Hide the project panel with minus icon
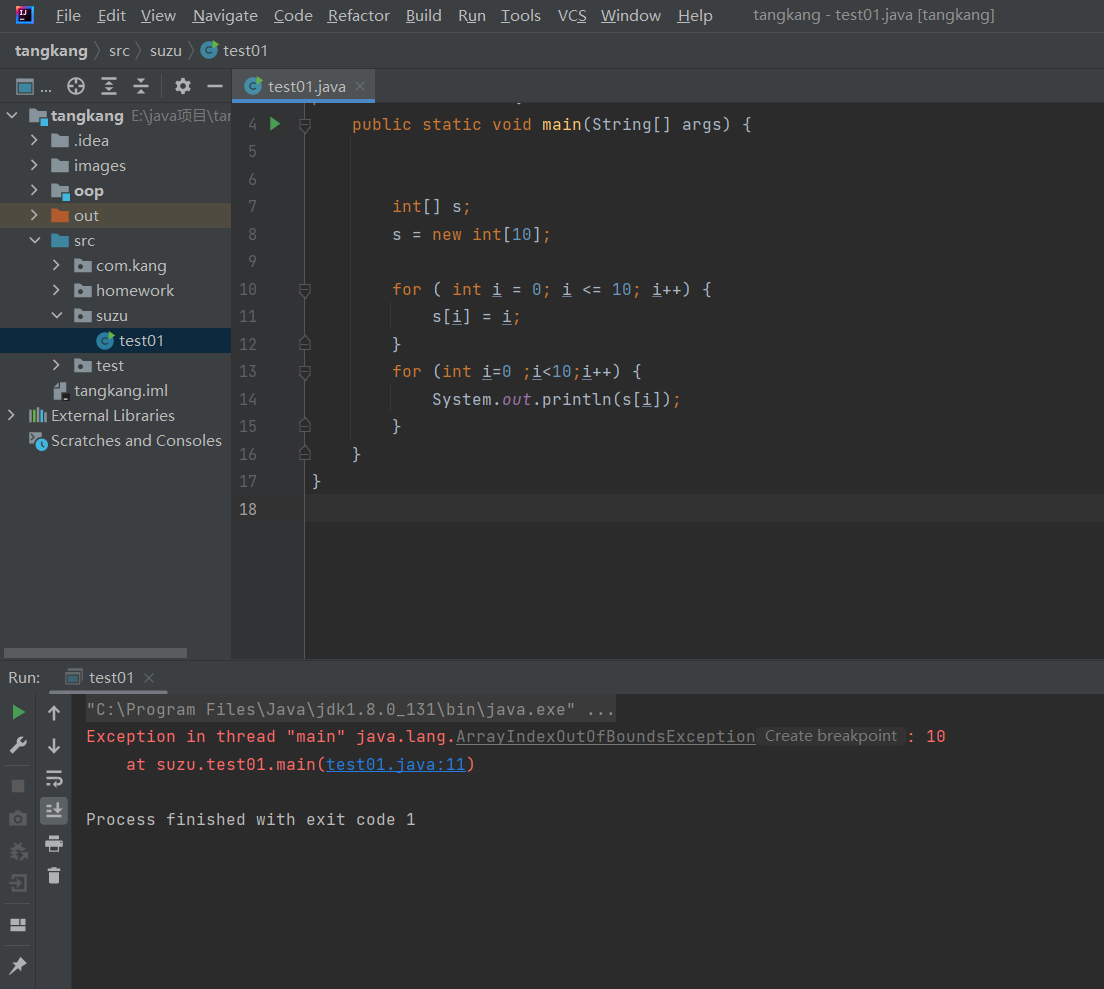The image size is (1104, 989). [215, 87]
